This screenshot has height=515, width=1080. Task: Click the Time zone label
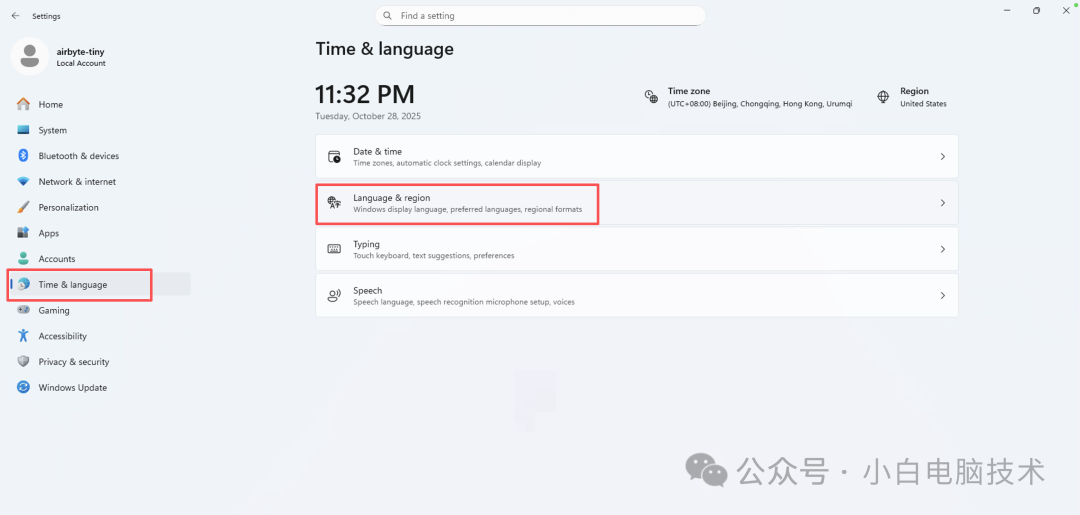coord(689,91)
